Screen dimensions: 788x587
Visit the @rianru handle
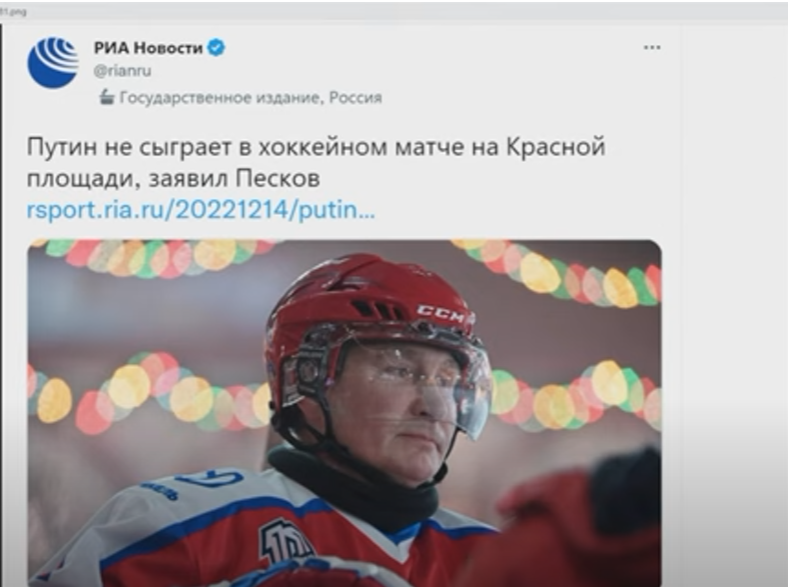click(x=122, y=71)
